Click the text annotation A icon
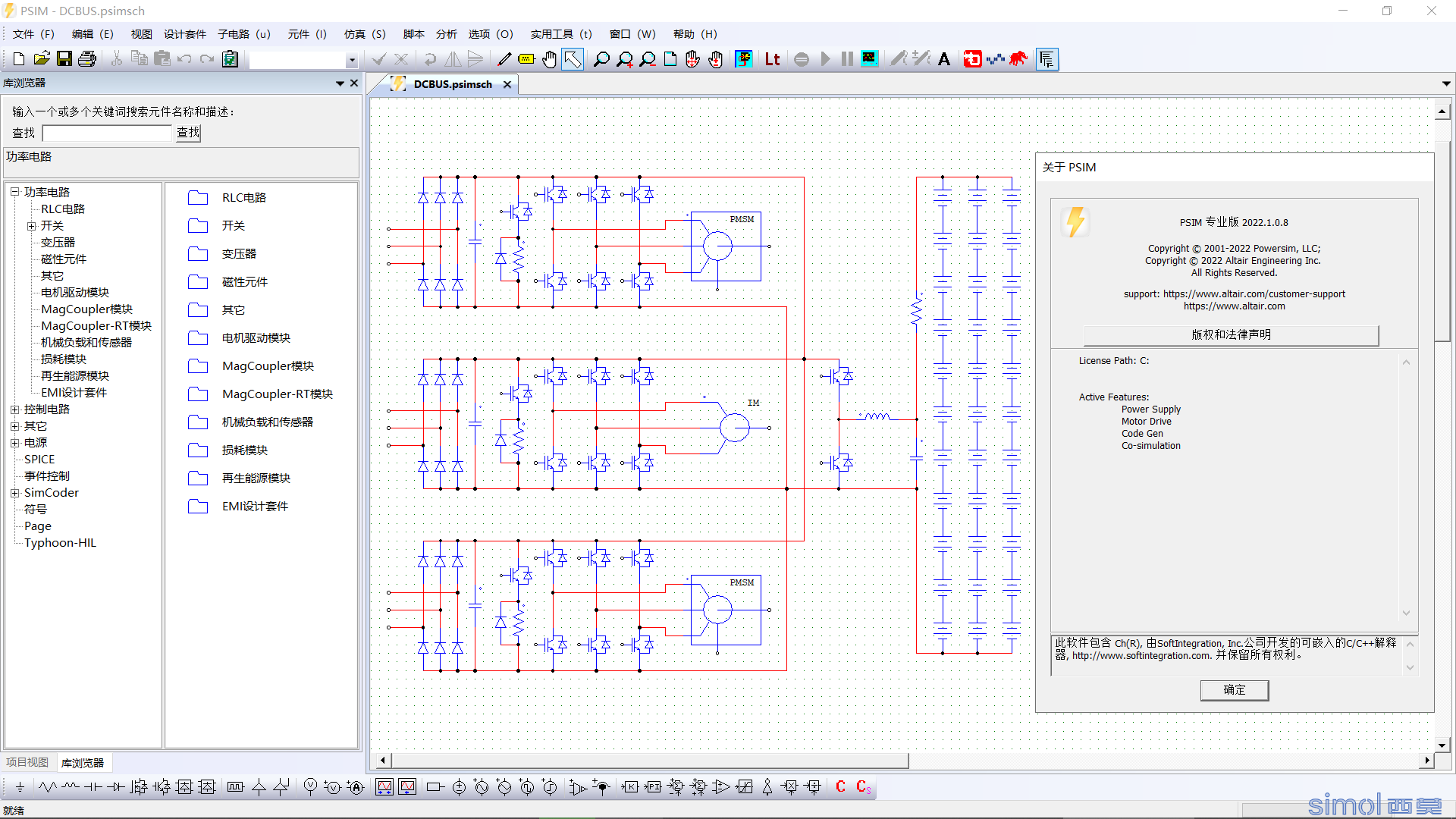 [944, 59]
